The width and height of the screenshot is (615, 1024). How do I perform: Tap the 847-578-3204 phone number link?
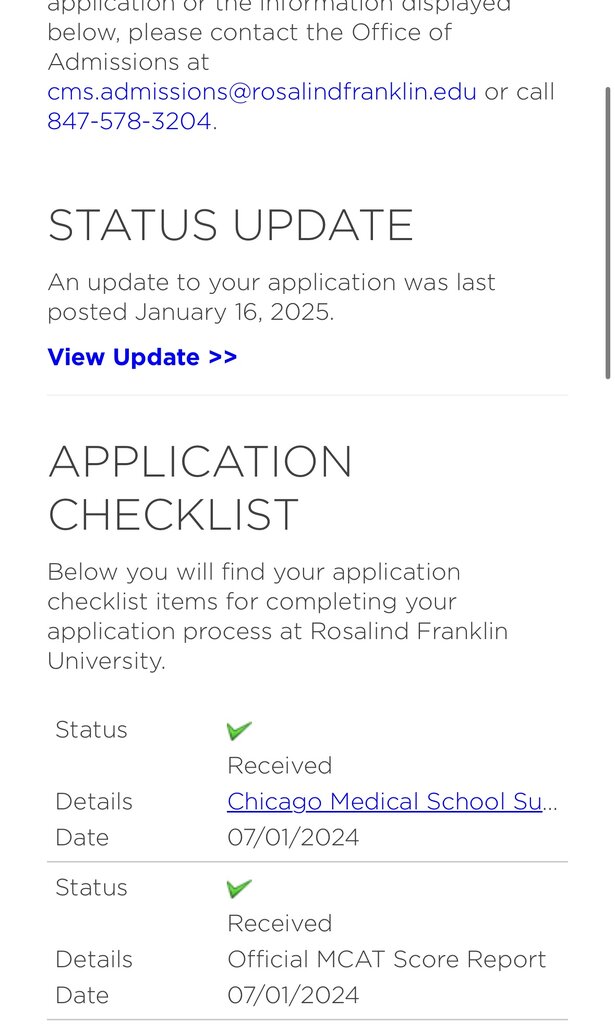(x=129, y=122)
